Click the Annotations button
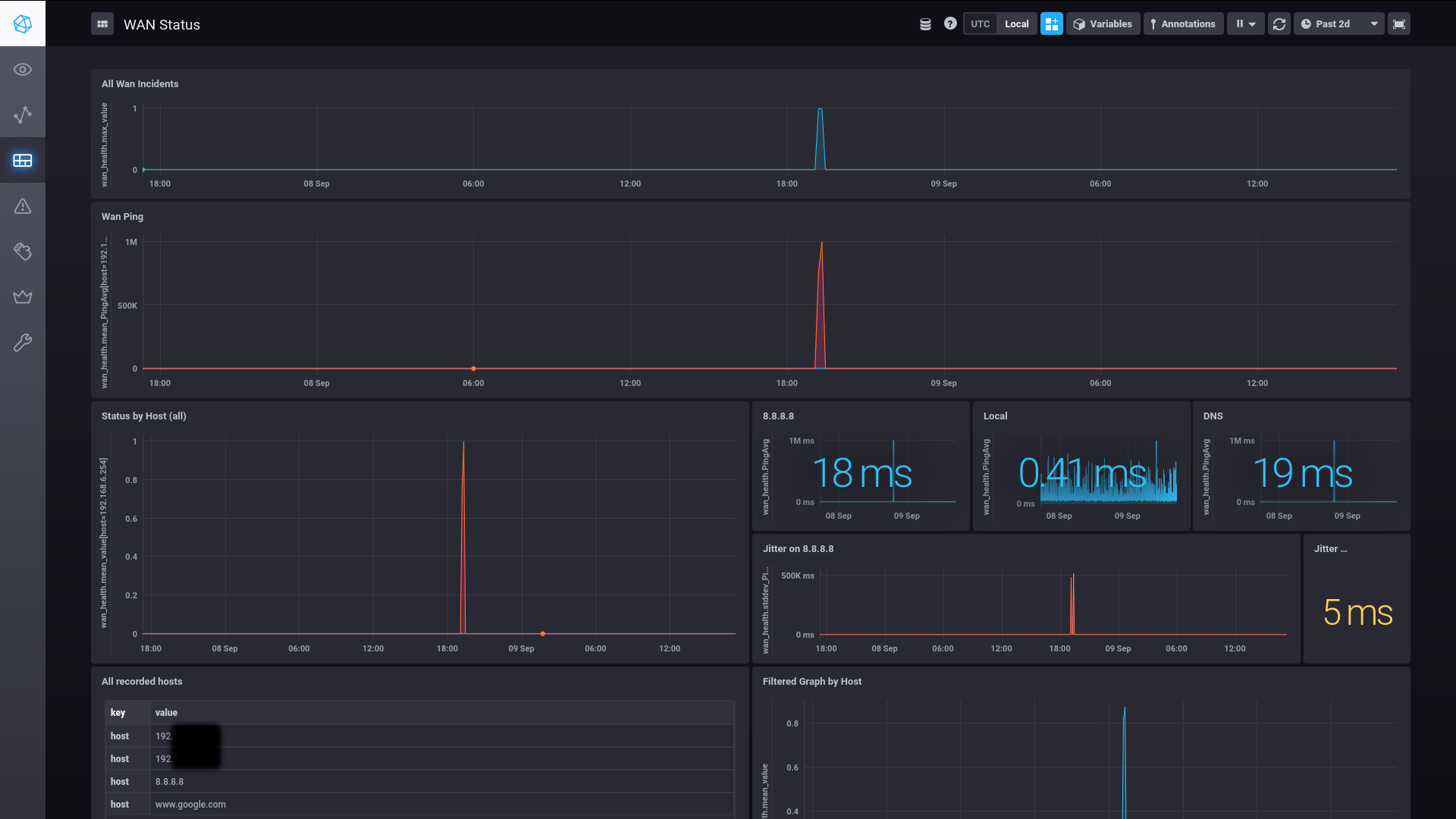The image size is (1456, 819). point(1183,24)
